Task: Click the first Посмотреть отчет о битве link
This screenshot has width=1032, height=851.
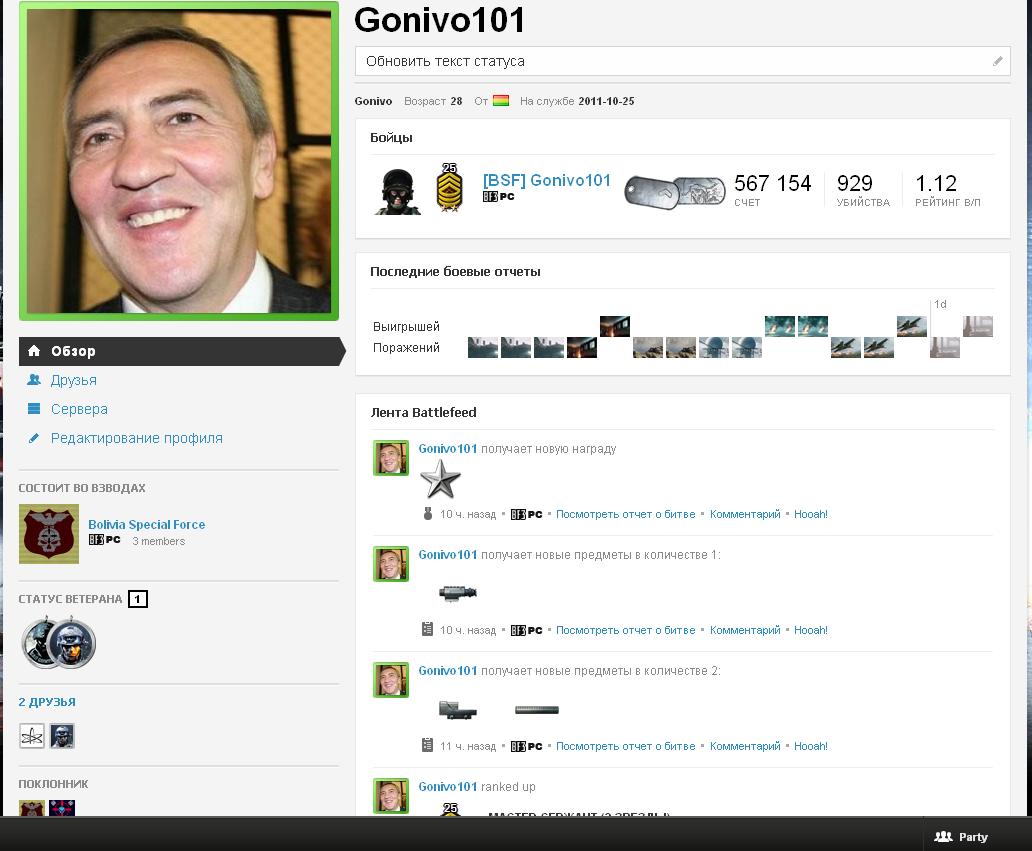Action: point(625,514)
